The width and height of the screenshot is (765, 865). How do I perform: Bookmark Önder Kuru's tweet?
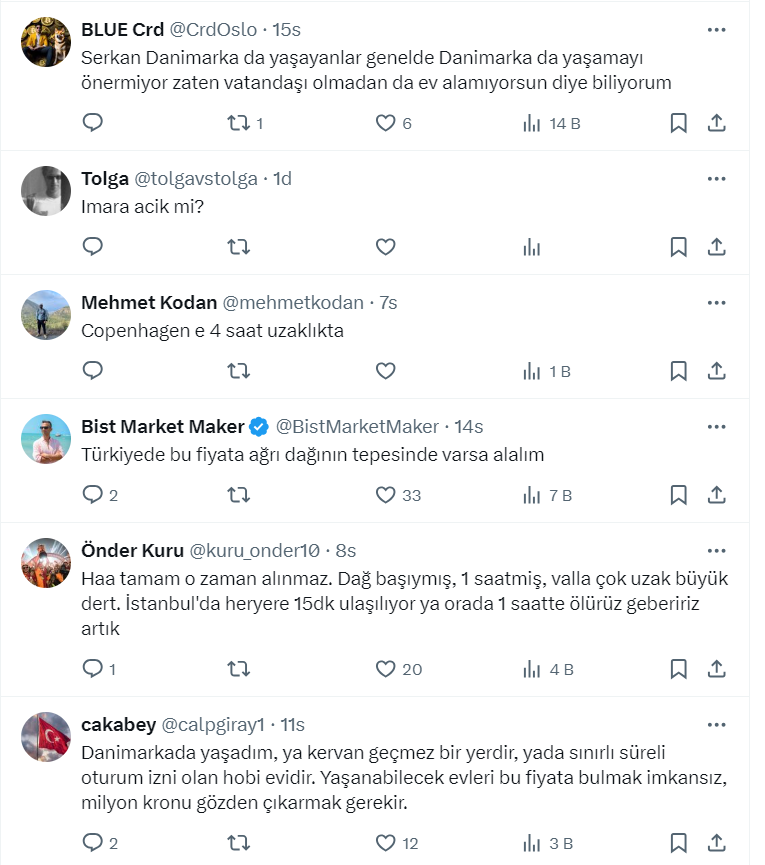(678, 669)
